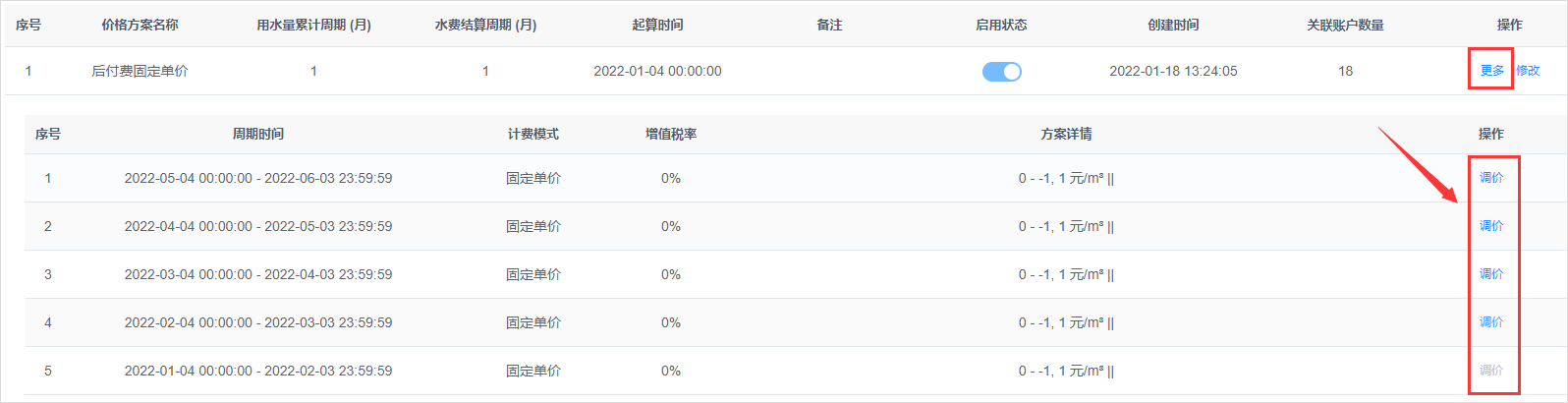The height and width of the screenshot is (403, 1568).
Task: Select the 后付费固定单价 plan name cell
Action: [x=140, y=71]
